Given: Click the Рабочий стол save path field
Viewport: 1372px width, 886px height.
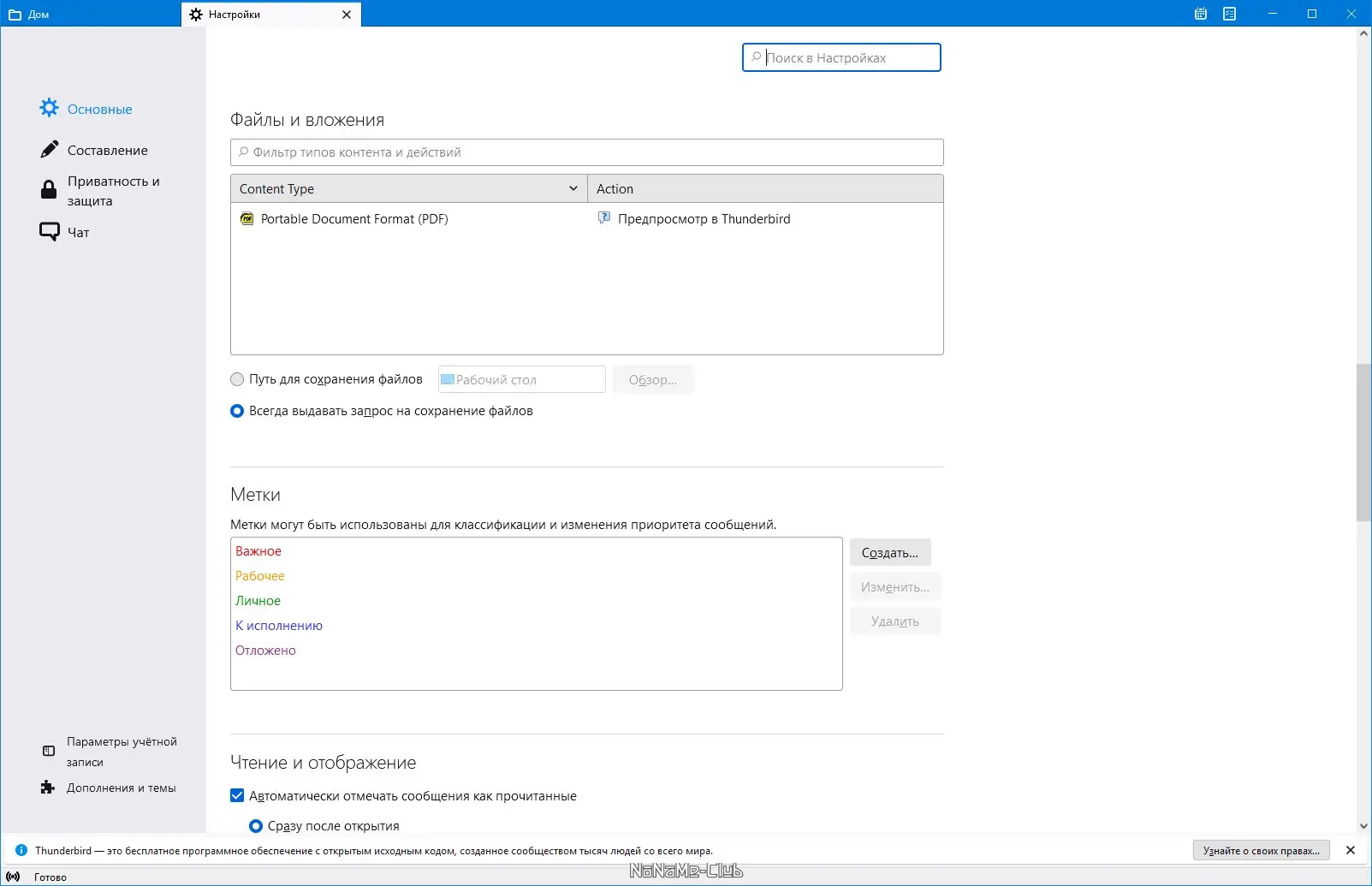Looking at the screenshot, I should pyautogui.click(x=522, y=380).
